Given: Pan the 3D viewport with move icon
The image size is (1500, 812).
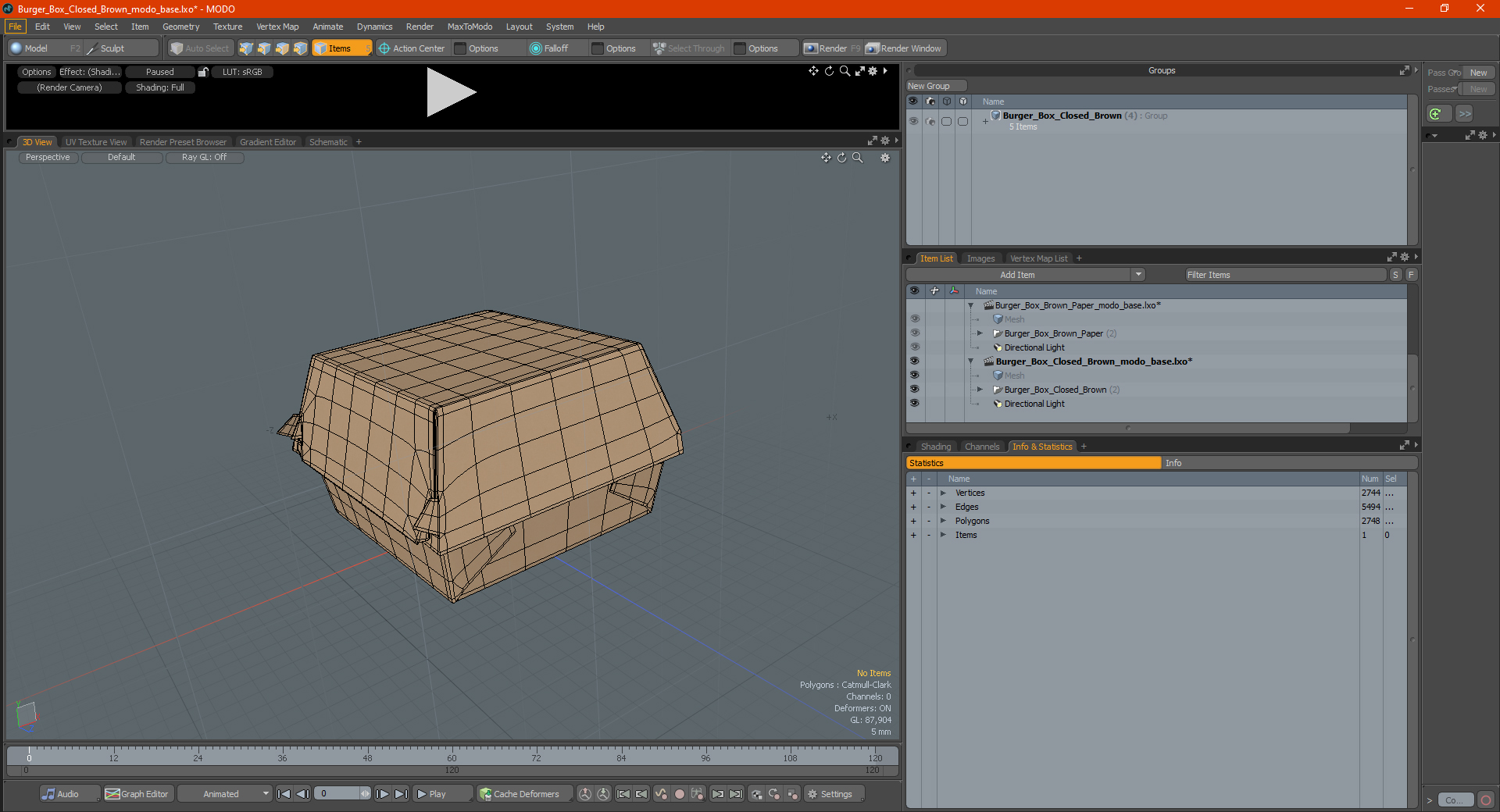Looking at the screenshot, I should pyautogui.click(x=826, y=158).
